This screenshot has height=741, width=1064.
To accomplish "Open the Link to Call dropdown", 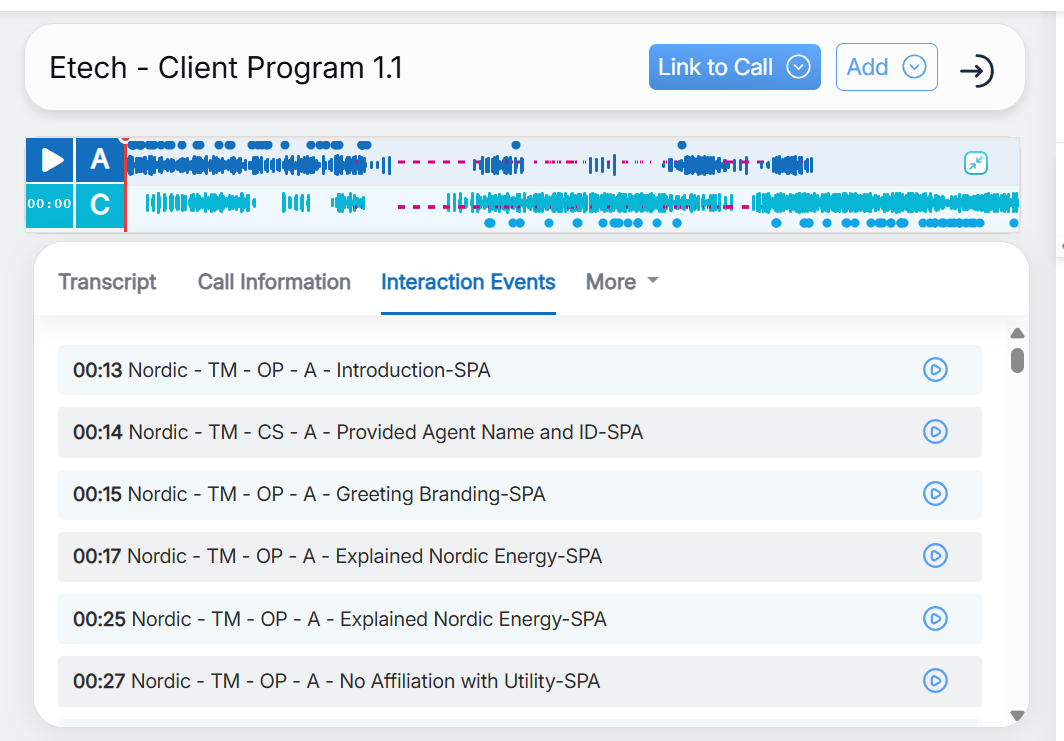I will (734, 67).
